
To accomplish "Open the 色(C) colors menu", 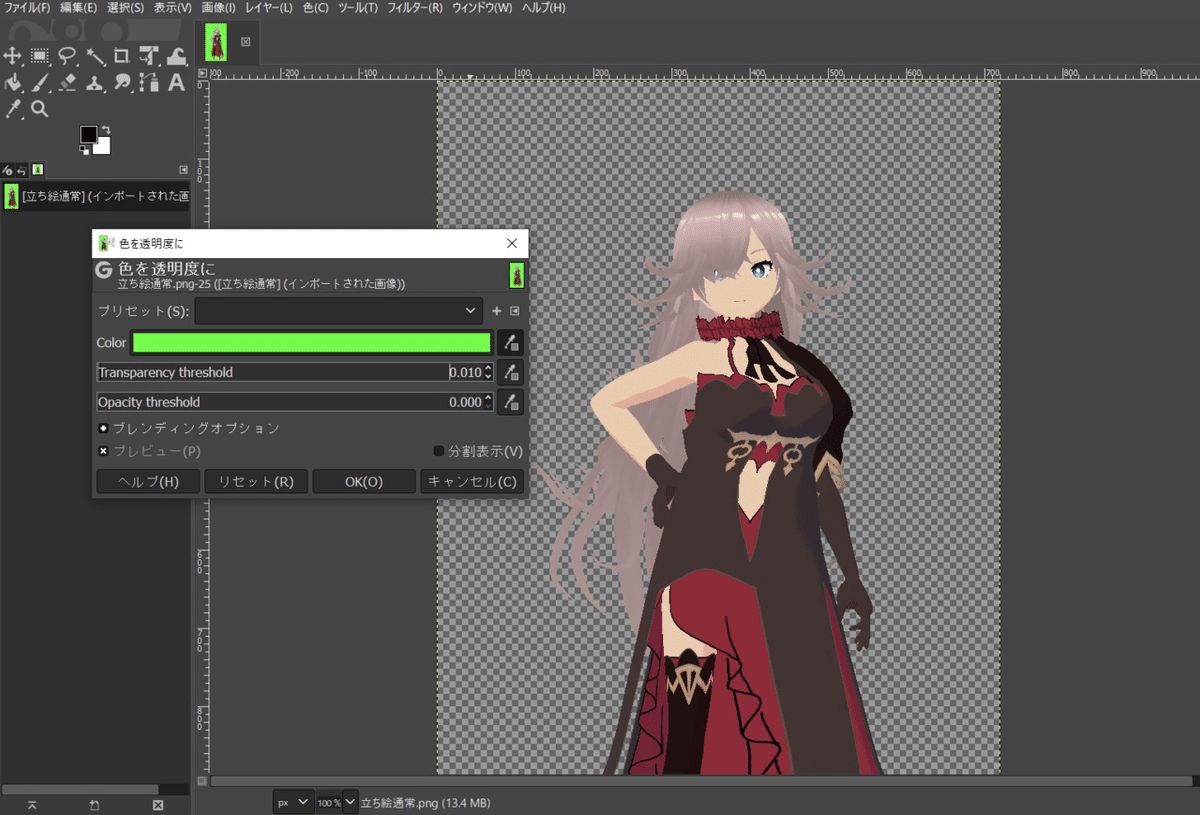I will (x=316, y=8).
